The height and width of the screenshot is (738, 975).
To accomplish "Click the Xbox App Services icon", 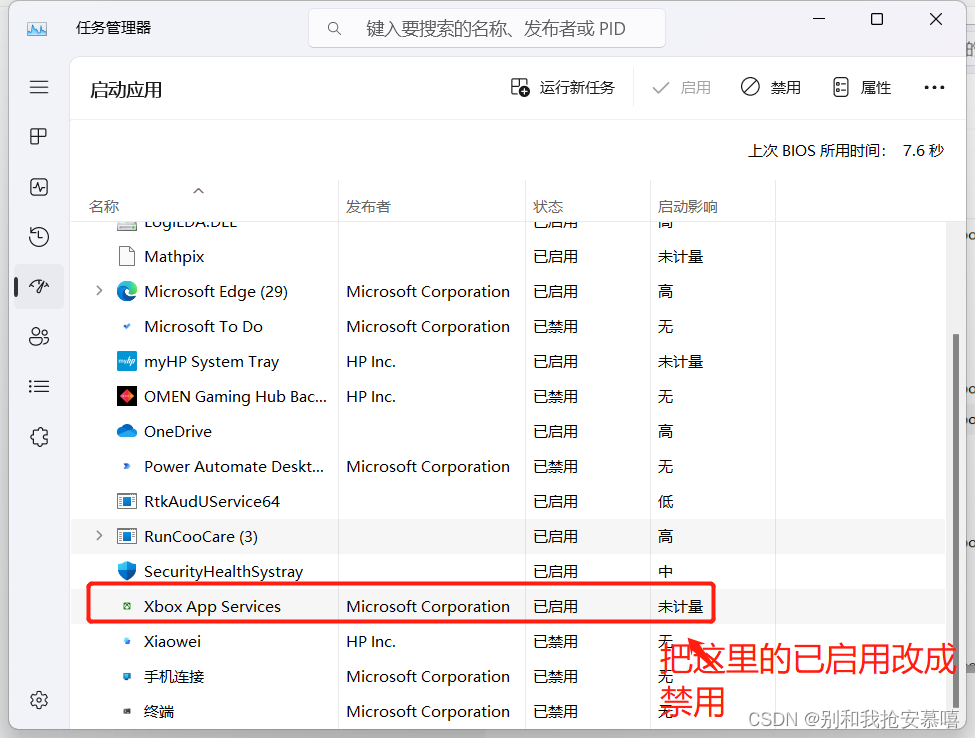I will (127, 606).
